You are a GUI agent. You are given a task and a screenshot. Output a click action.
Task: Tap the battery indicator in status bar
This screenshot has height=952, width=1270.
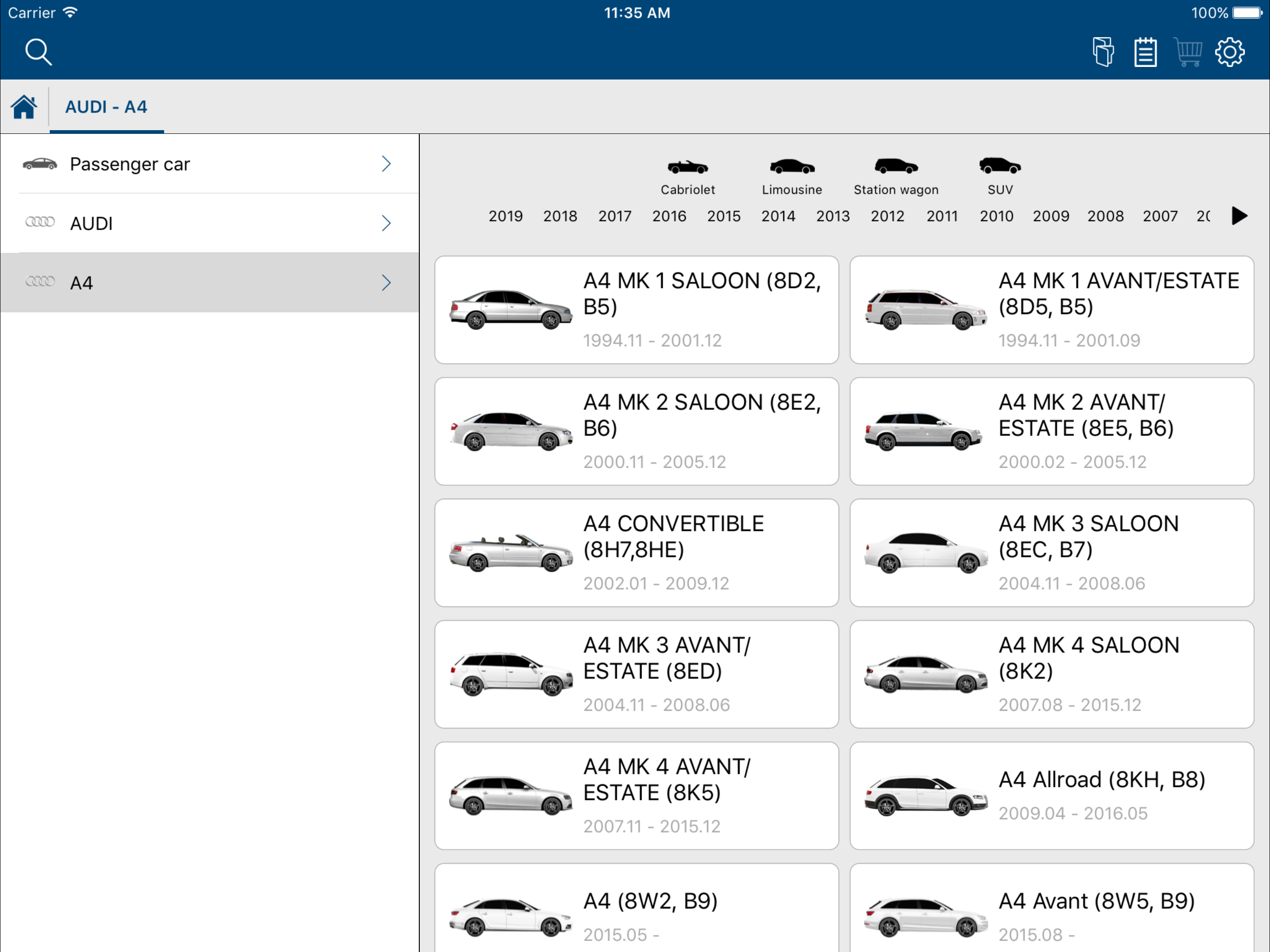click(1247, 13)
